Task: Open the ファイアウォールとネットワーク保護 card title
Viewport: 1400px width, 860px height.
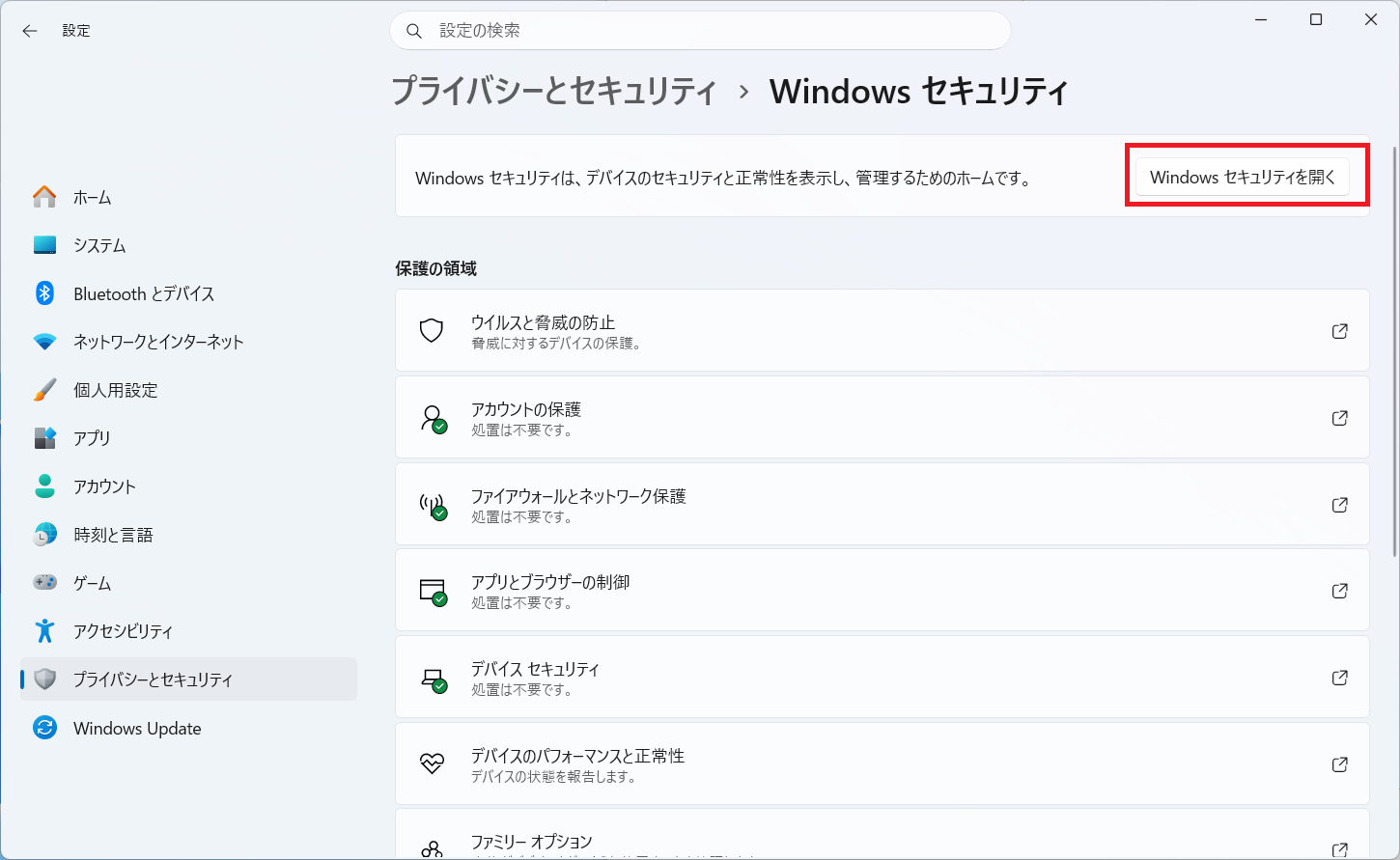Action: 578,496
